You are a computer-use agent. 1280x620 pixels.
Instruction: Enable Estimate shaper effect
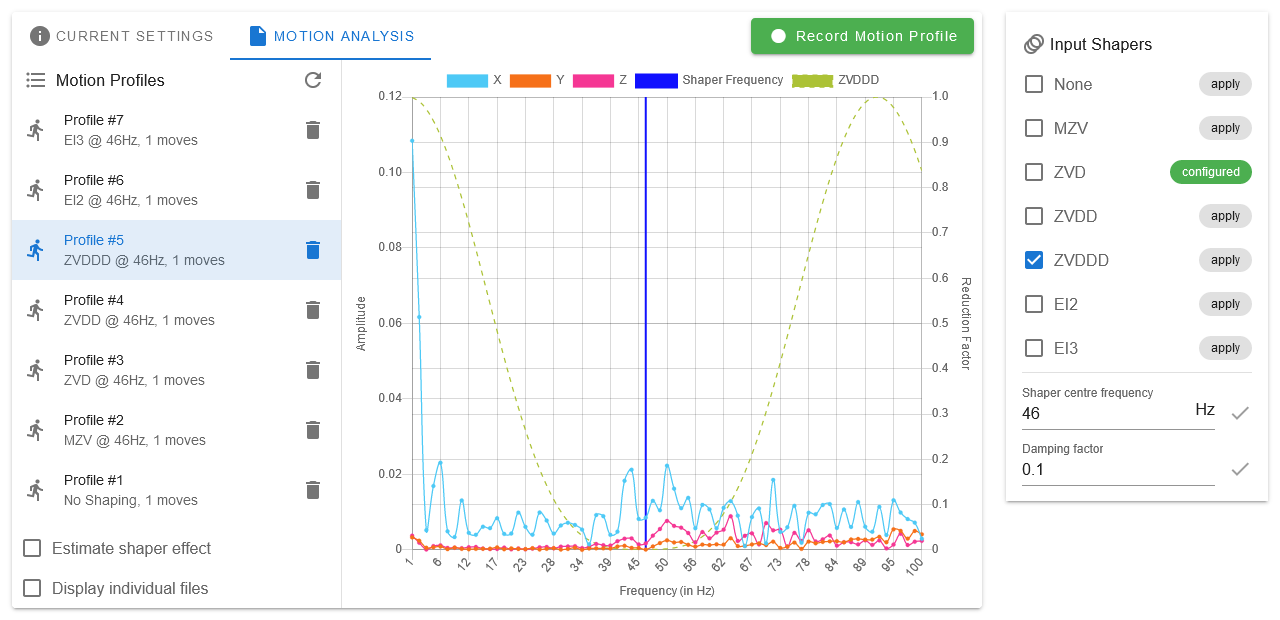point(32,548)
